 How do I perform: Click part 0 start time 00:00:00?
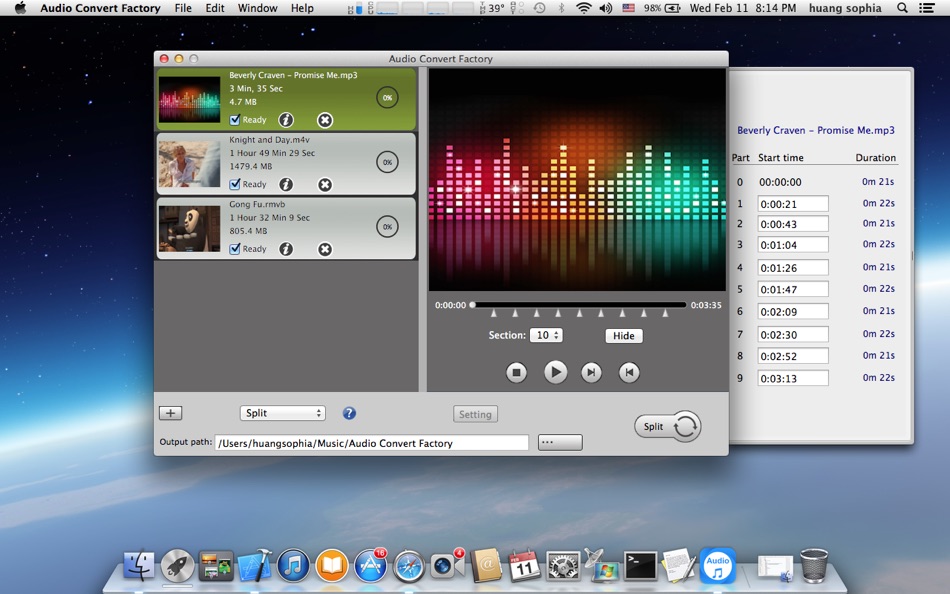[780, 182]
